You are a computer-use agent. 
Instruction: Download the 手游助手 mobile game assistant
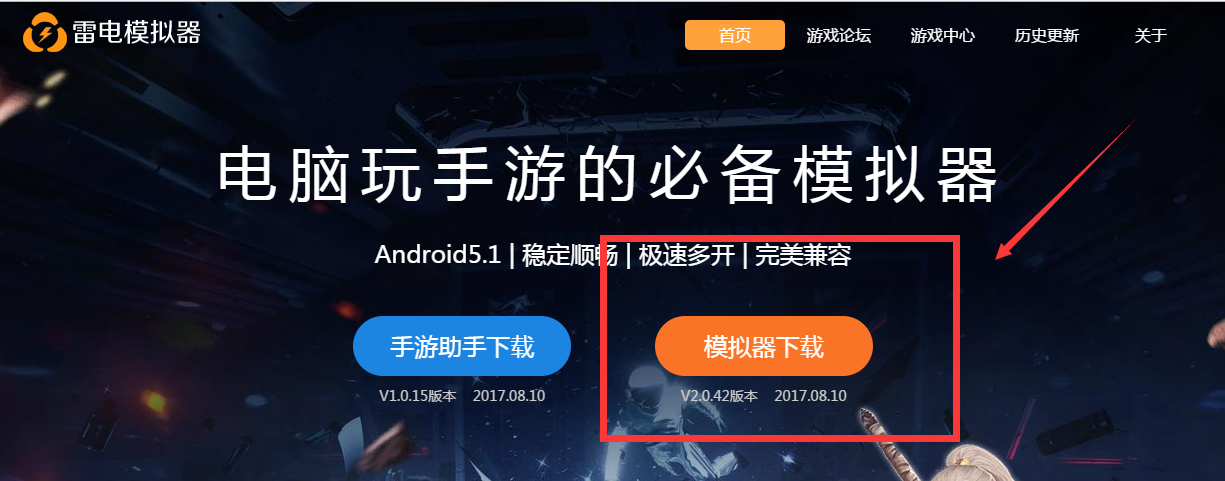462,346
